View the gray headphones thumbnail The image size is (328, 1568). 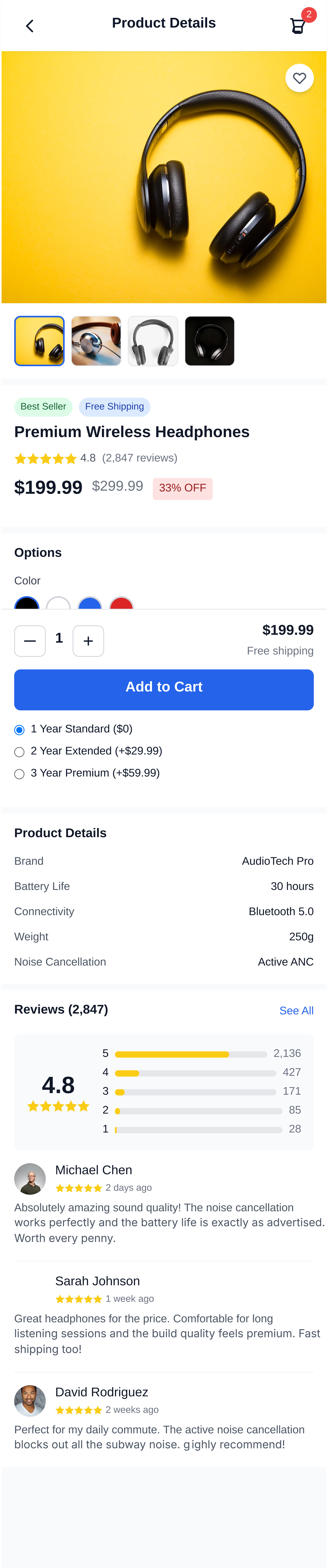pos(153,341)
